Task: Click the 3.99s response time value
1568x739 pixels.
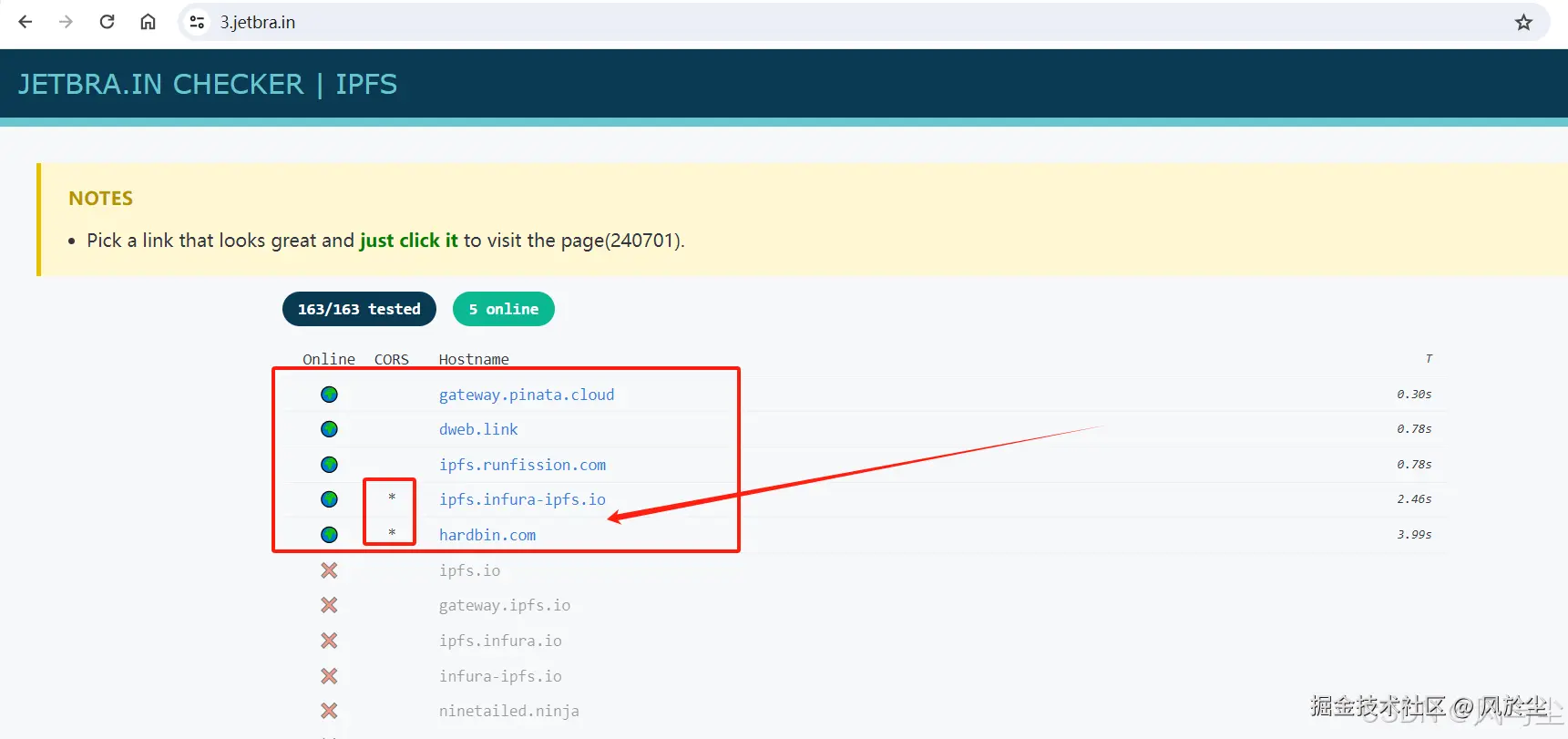Action: coord(1414,535)
